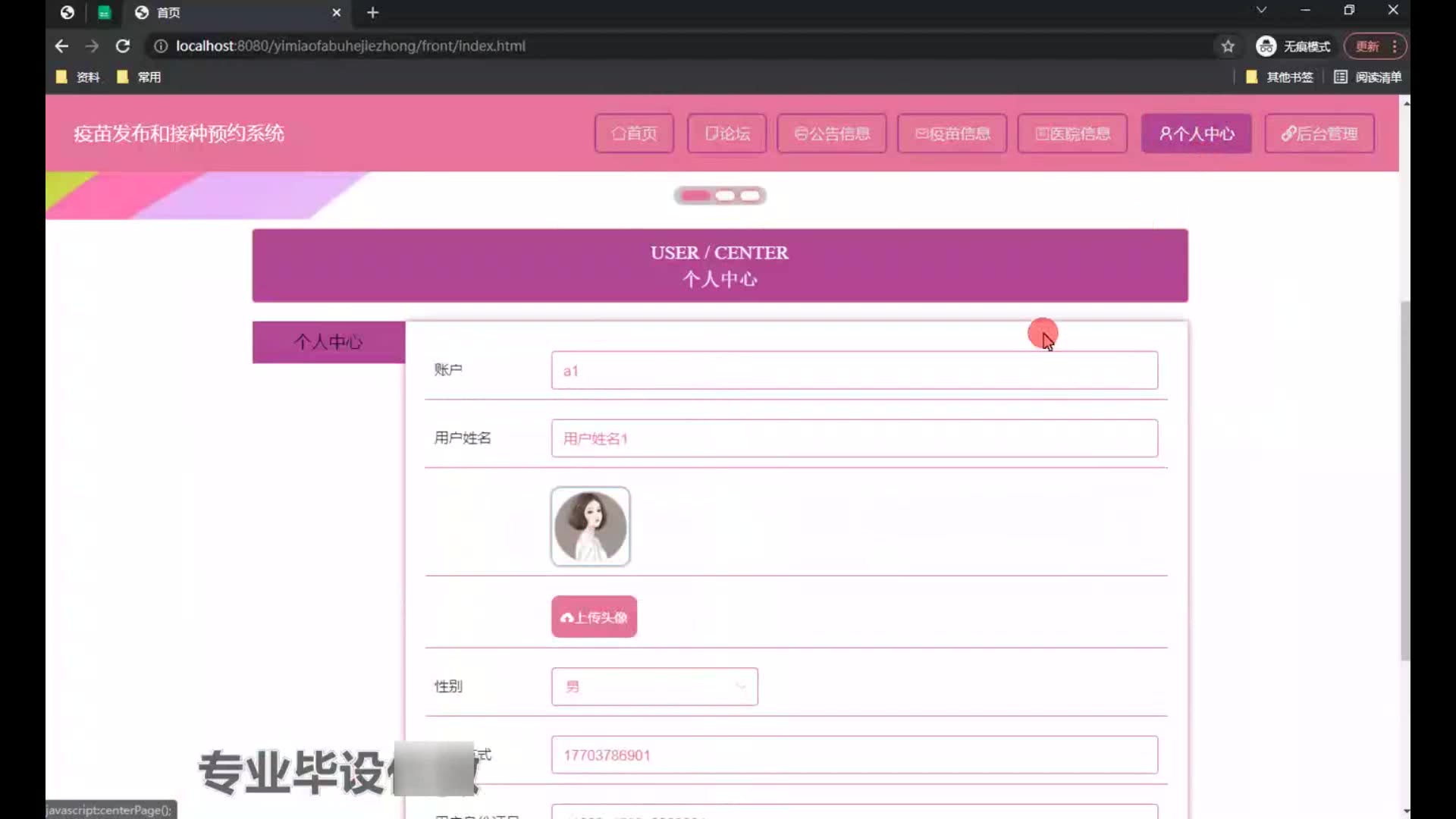The image size is (1456, 819).
Task: Select first carousel indicator dot
Action: click(x=695, y=196)
